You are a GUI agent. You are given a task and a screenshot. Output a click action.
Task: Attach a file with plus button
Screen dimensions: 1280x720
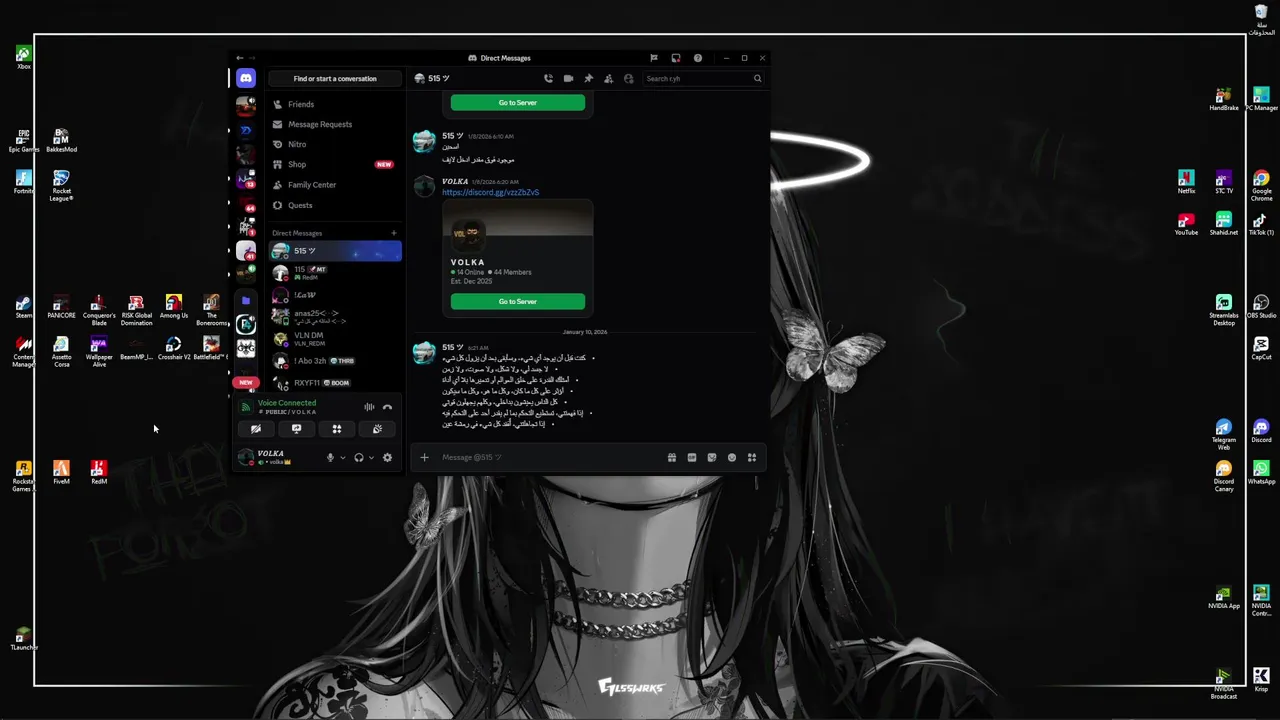pos(424,458)
